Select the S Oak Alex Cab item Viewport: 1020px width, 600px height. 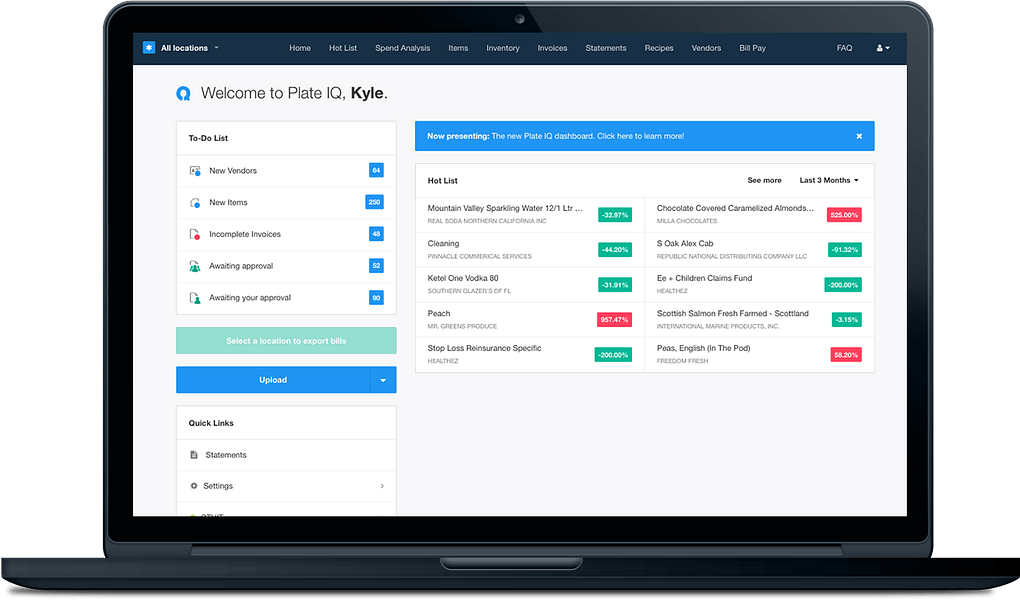coord(759,250)
